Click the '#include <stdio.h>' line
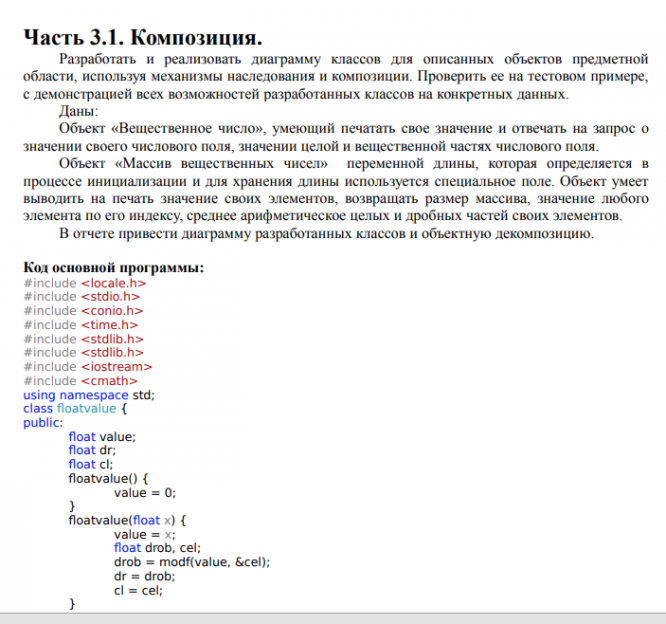The height and width of the screenshot is (624, 666). point(82,296)
